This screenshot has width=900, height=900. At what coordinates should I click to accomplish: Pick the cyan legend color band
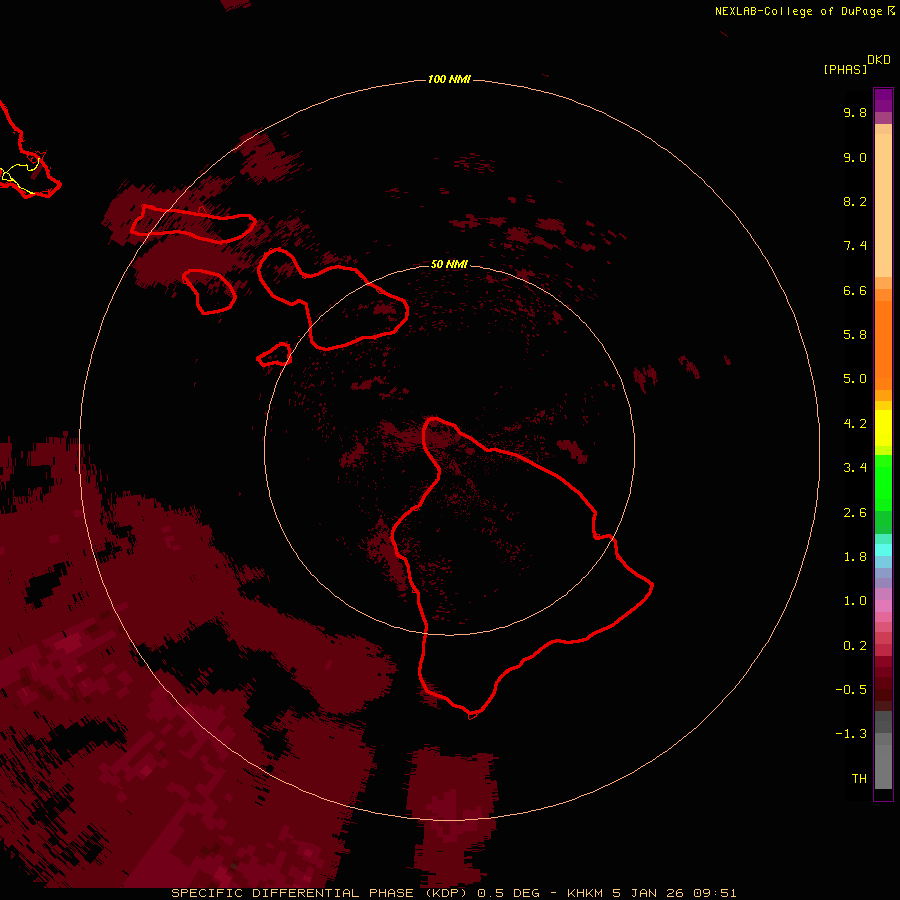[x=883, y=550]
